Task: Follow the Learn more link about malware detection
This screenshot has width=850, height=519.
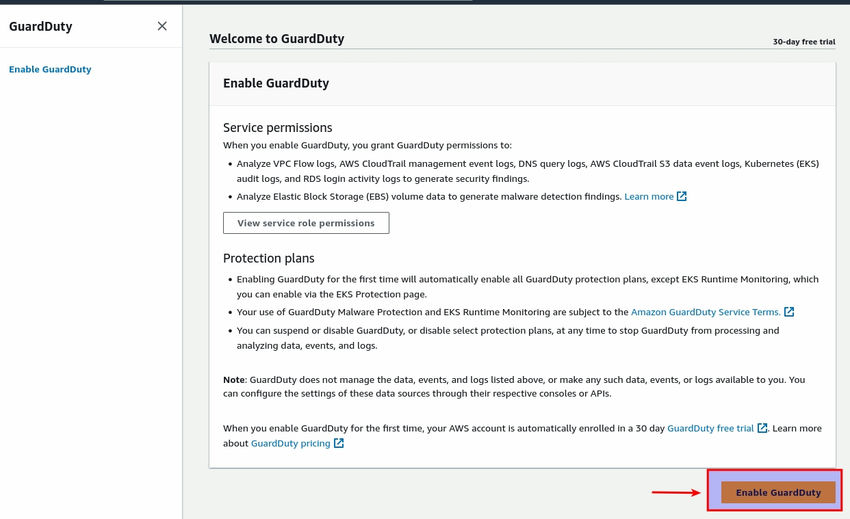Action: (x=649, y=197)
